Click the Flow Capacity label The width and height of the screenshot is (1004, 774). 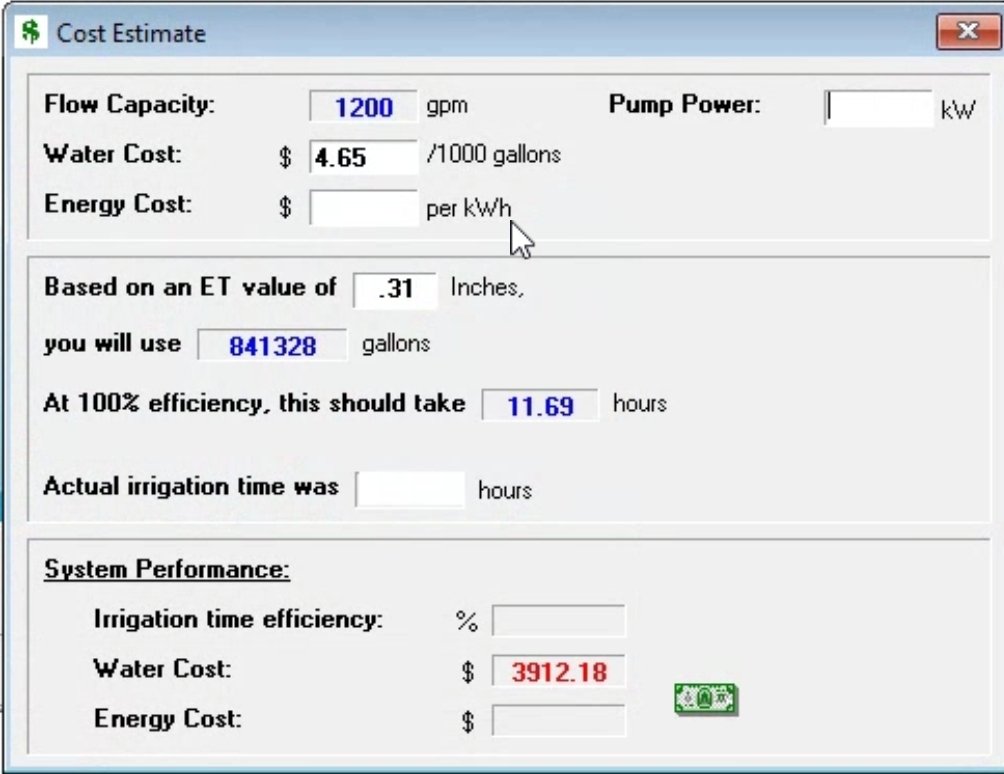(x=129, y=104)
